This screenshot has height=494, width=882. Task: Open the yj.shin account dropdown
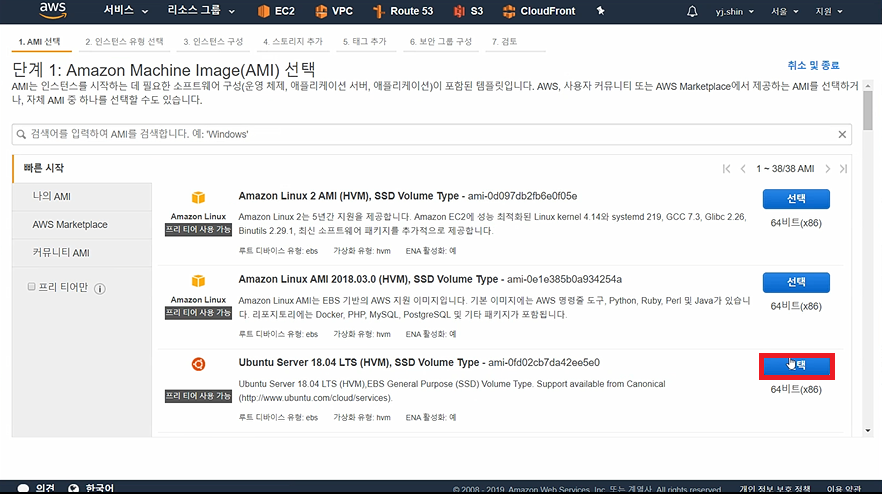click(x=735, y=11)
